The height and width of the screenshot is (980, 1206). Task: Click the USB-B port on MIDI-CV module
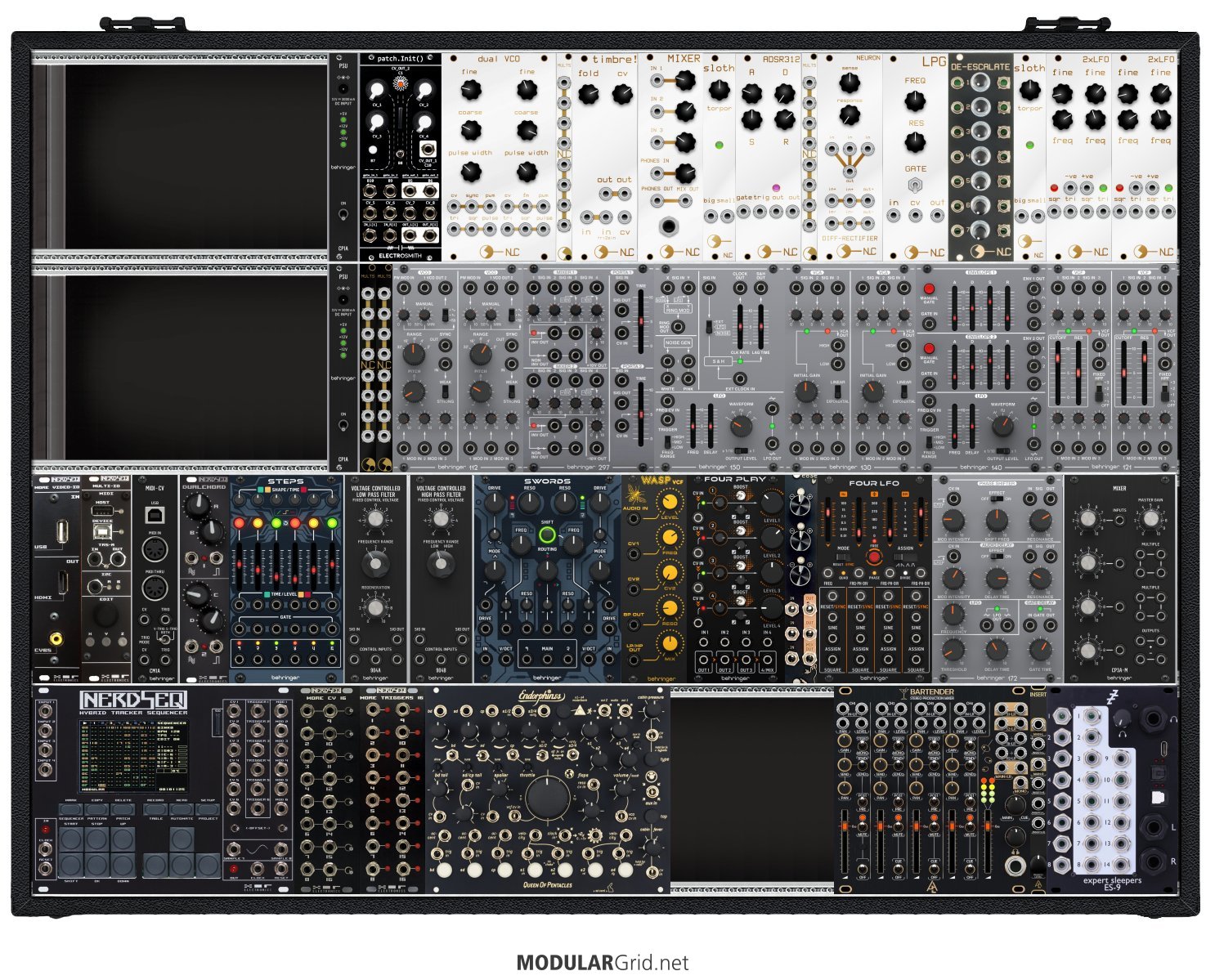[x=155, y=515]
